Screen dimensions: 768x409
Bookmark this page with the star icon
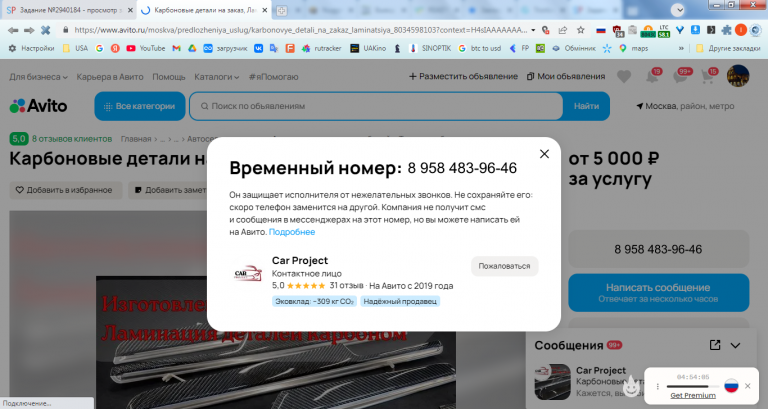pos(580,30)
